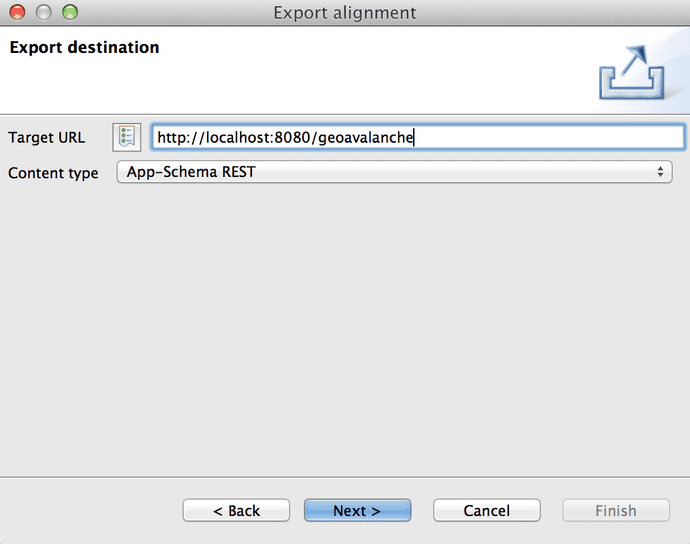This screenshot has height=544, width=690.
Task: Open the Content type dropdown
Action: 394,172
